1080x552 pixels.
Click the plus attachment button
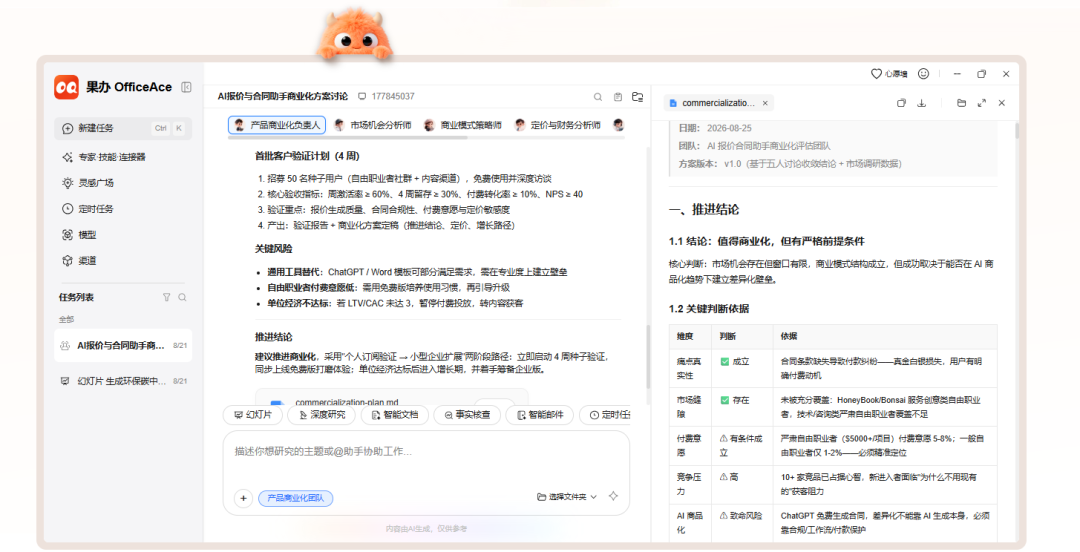point(243,498)
